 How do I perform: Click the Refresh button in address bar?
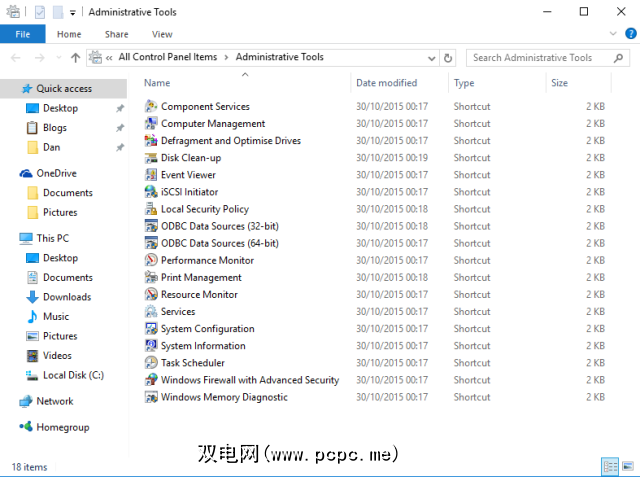(448, 58)
